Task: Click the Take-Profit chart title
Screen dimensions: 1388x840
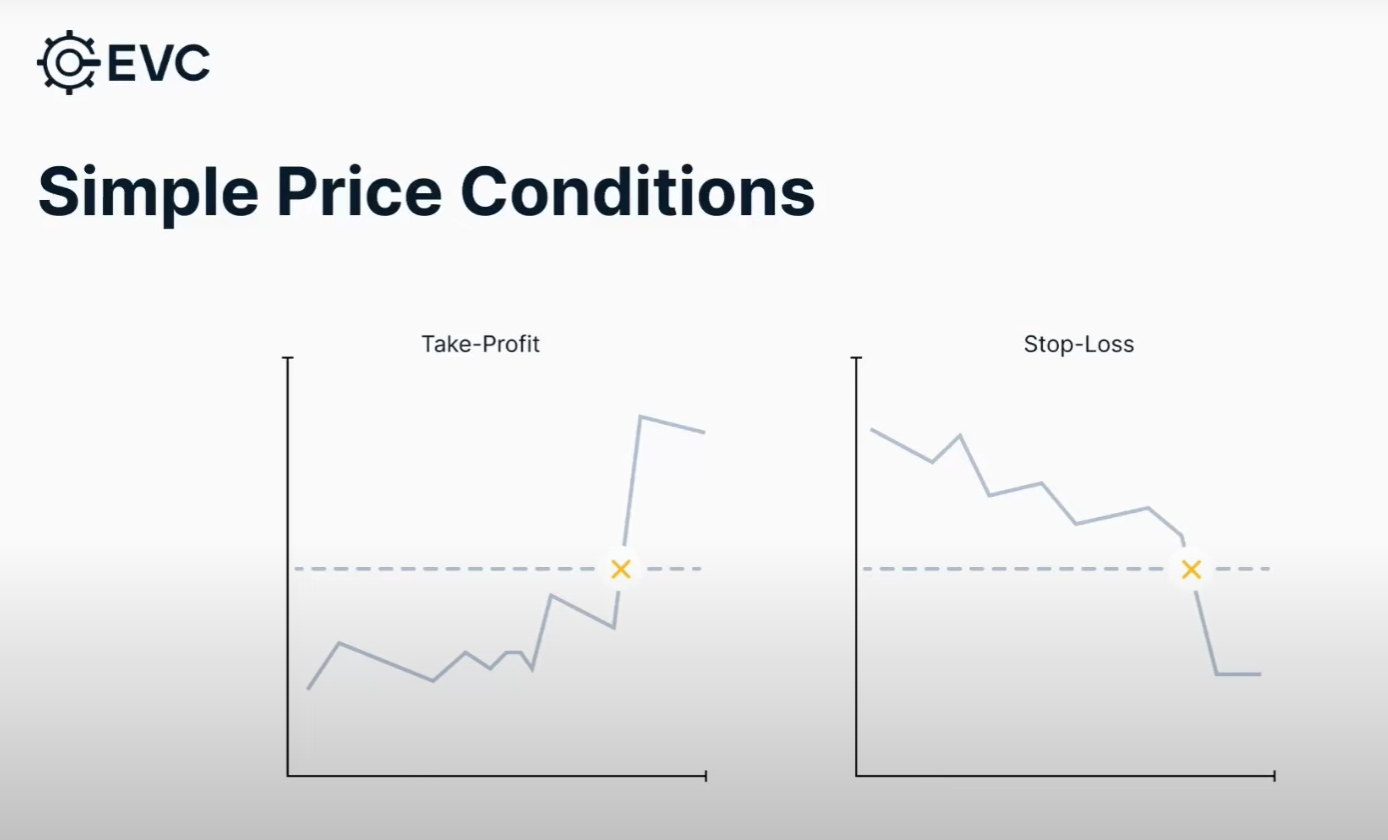Action: point(481,345)
